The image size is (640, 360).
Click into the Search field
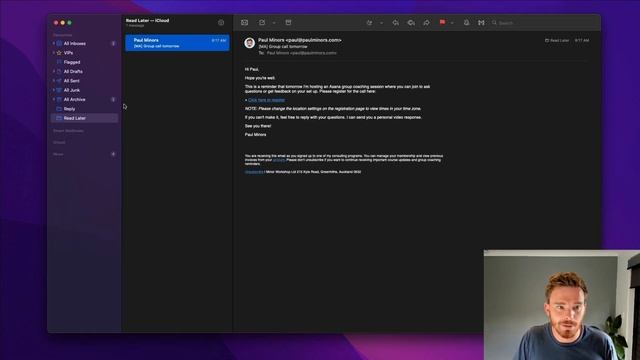click(543, 23)
